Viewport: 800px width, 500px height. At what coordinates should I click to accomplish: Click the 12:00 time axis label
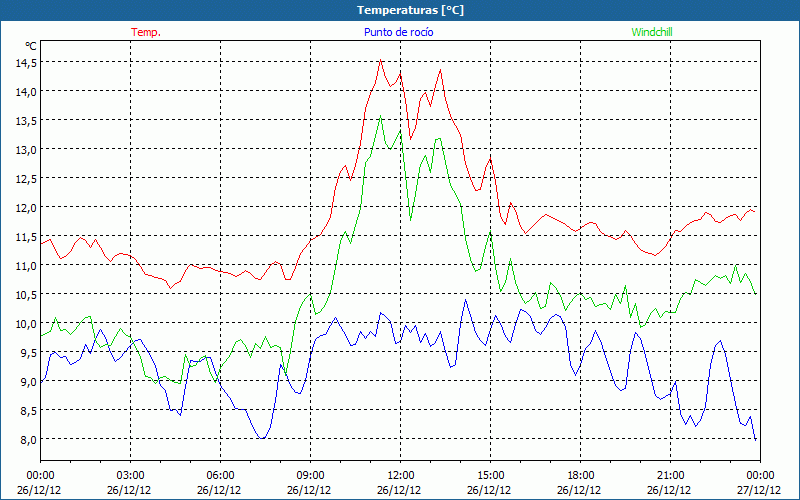401,476
